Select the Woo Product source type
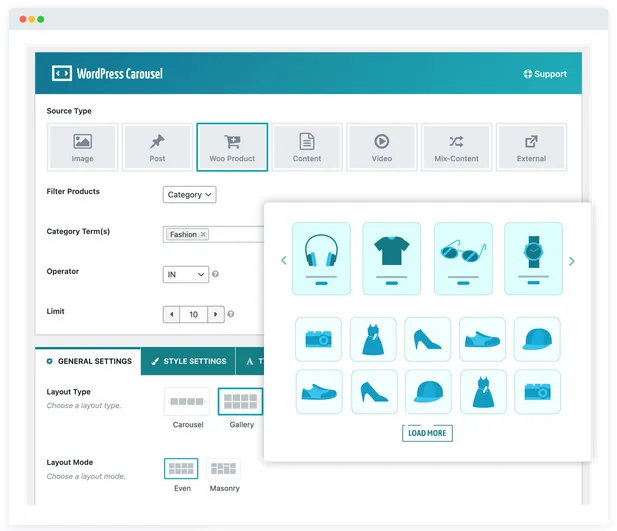The width and height of the screenshot is (617, 531). click(232, 147)
